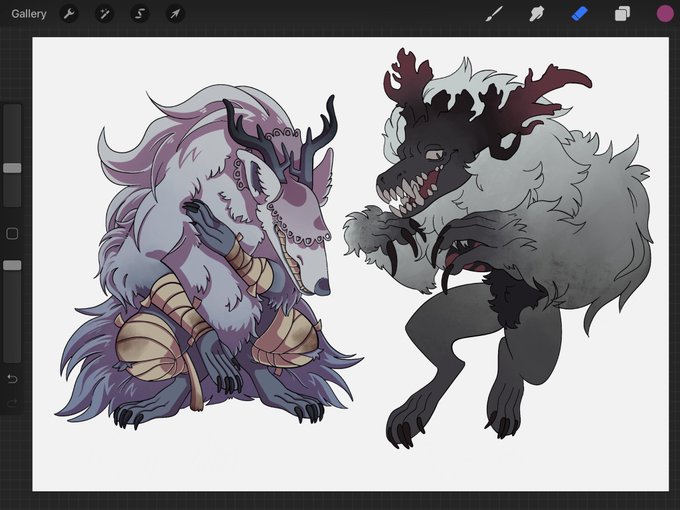
Task: Select the Smudge tool
Action: [536, 14]
